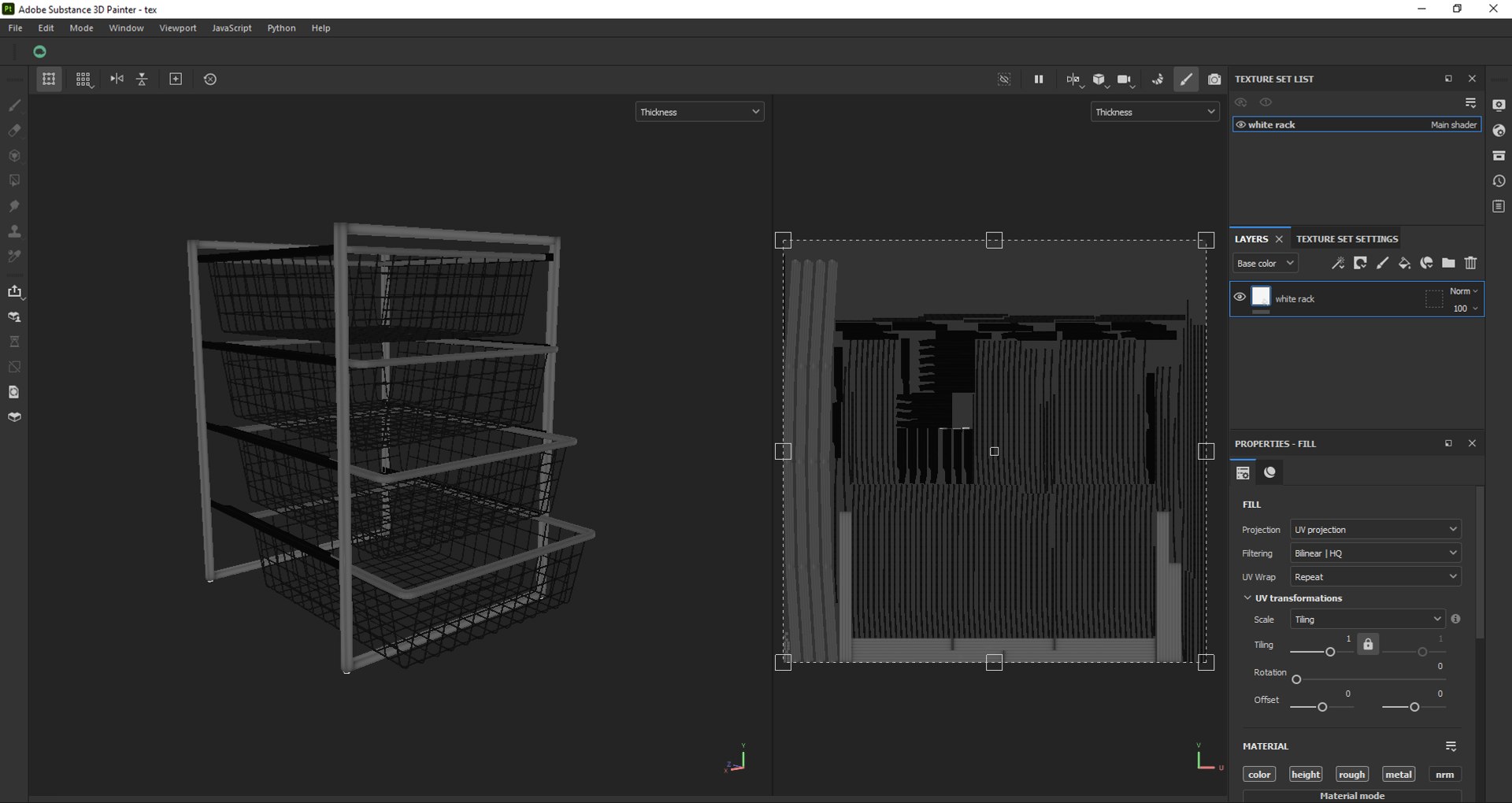This screenshot has height=803, width=1512.
Task: Open the Base color channel dropdown
Action: (x=1265, y=263)
